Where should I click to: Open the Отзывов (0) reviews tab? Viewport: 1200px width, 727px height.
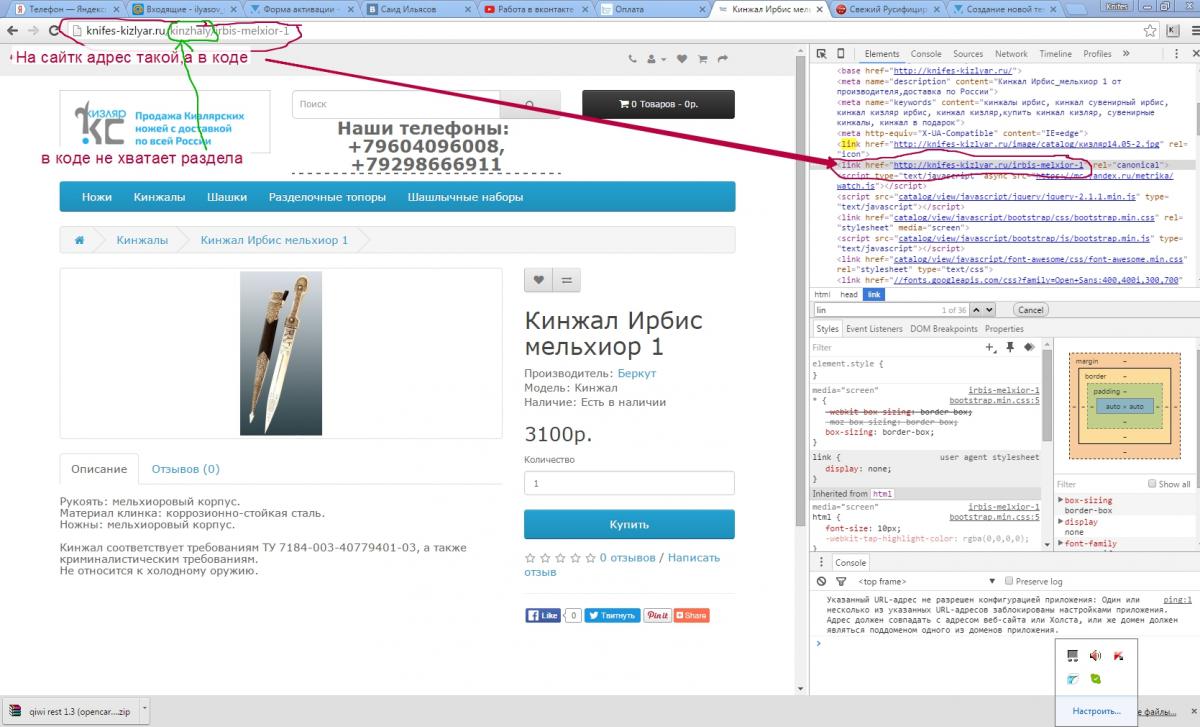[x=185, y=469]
